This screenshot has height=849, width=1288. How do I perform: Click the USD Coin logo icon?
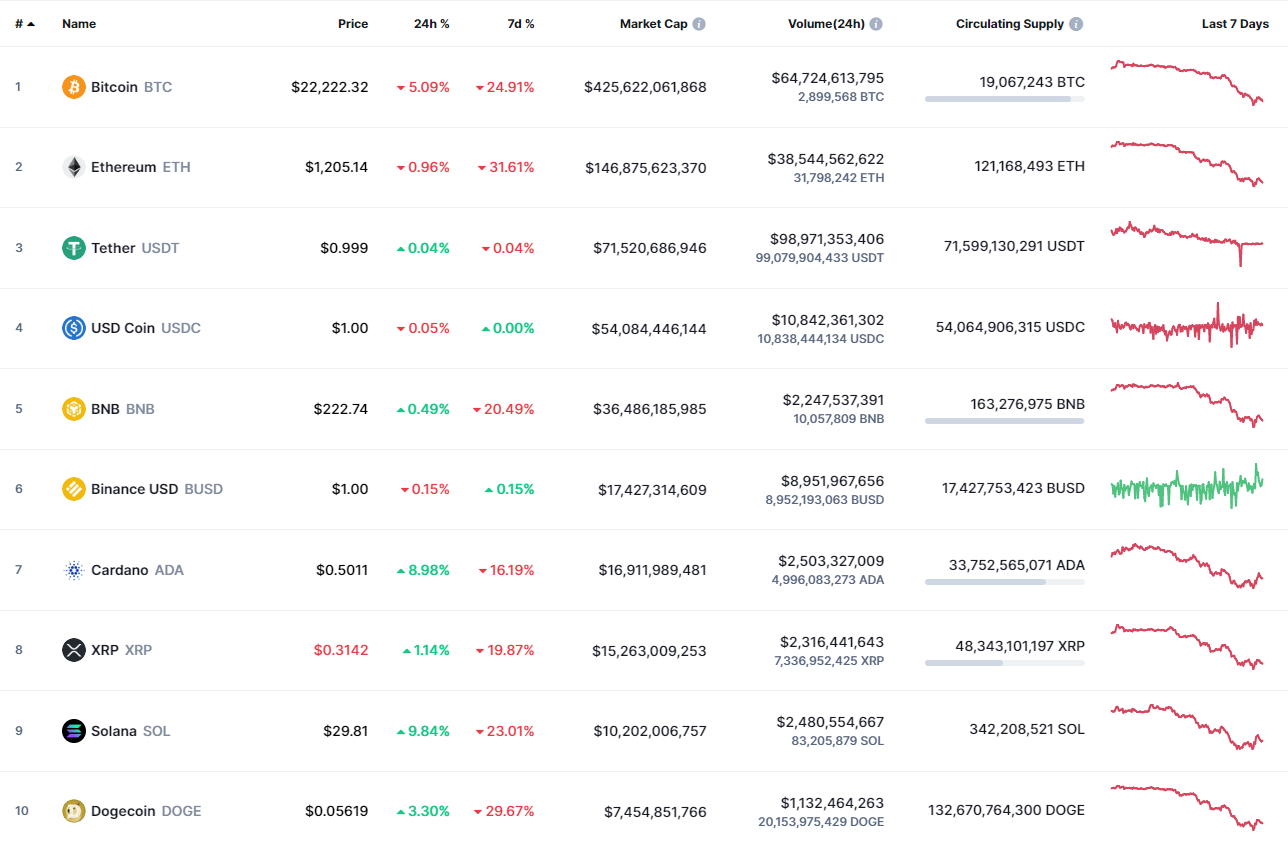point(74,328)
